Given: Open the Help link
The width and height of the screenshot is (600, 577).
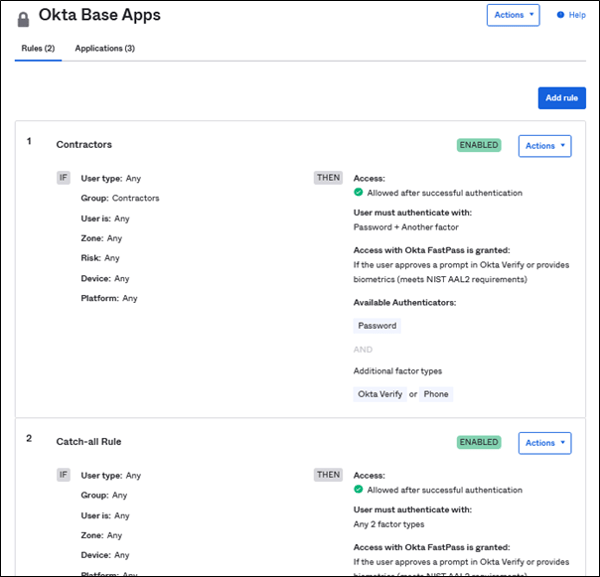Looking at the screenshot, I should click(577, 15).
